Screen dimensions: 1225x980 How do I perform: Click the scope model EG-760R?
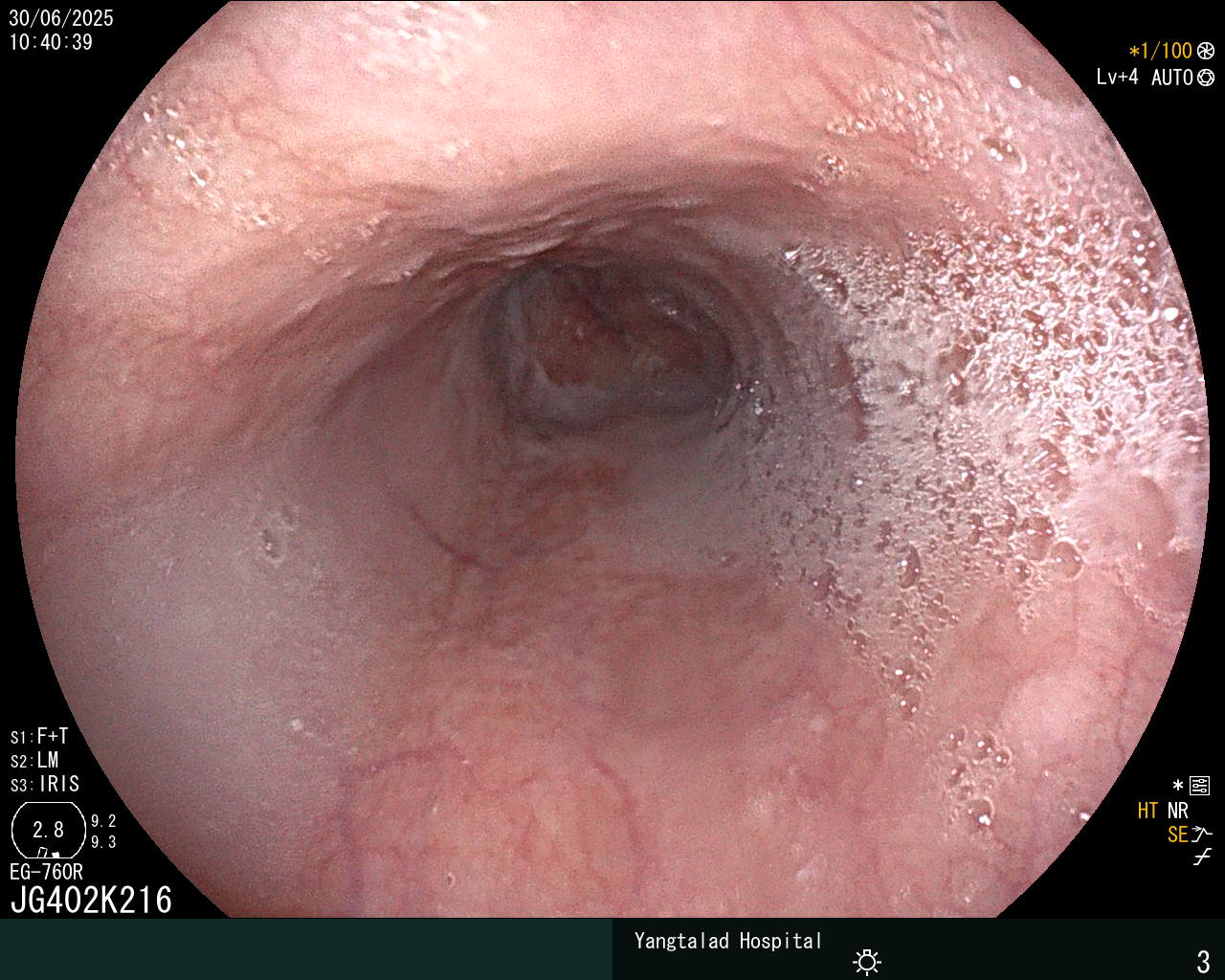tap(46, 872)
